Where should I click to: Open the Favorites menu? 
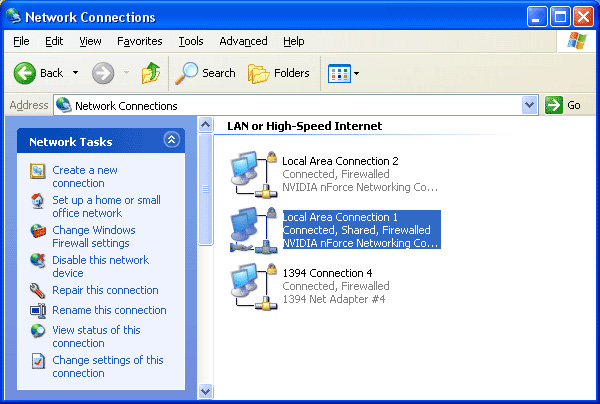coord(139,41)
